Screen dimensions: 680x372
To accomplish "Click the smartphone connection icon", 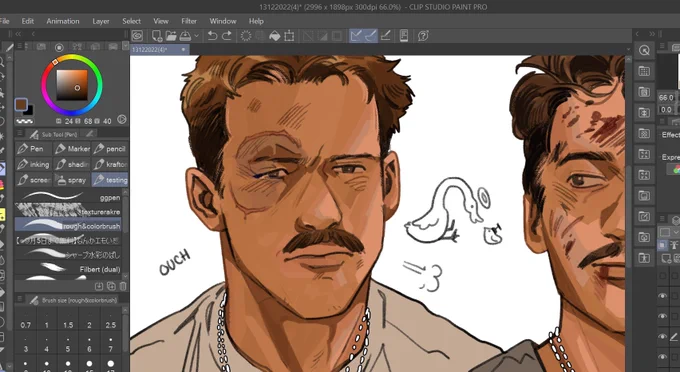I will point(404,36).
